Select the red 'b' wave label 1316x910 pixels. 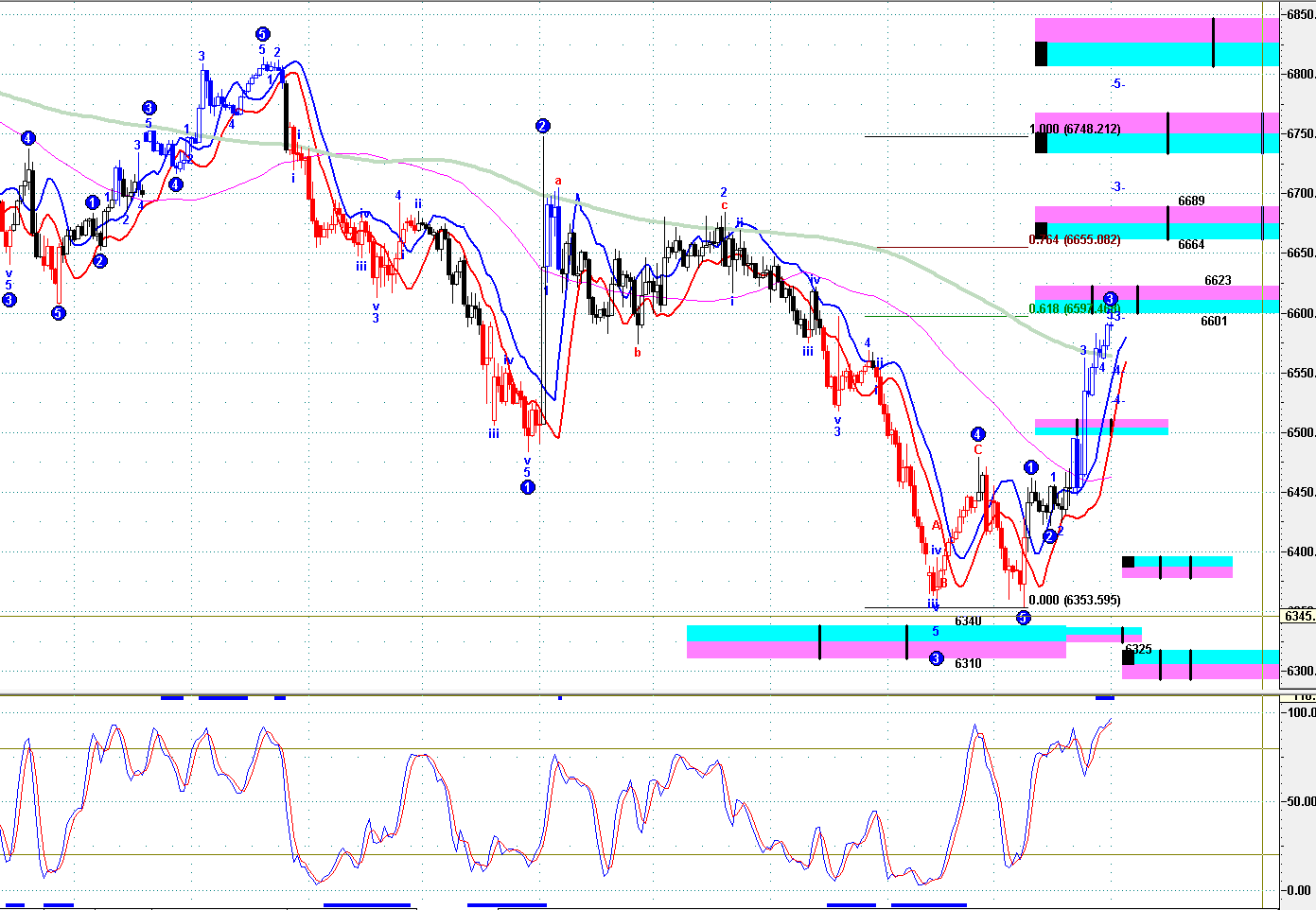(x=638, y=353)
